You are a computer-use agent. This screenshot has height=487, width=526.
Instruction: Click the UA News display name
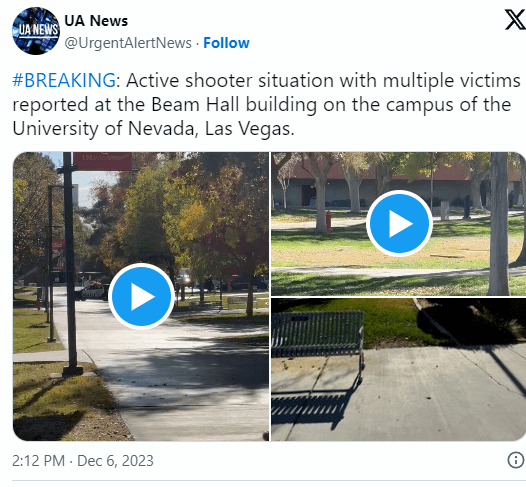point(96,21)
